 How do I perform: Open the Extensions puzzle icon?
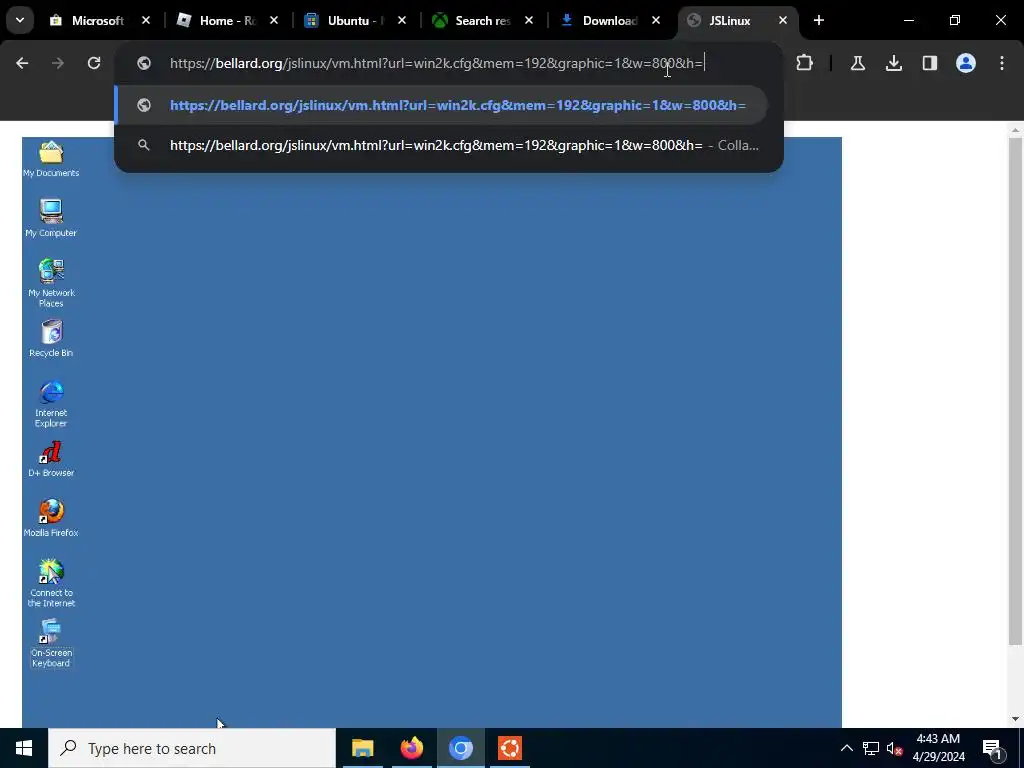(805, 63)
